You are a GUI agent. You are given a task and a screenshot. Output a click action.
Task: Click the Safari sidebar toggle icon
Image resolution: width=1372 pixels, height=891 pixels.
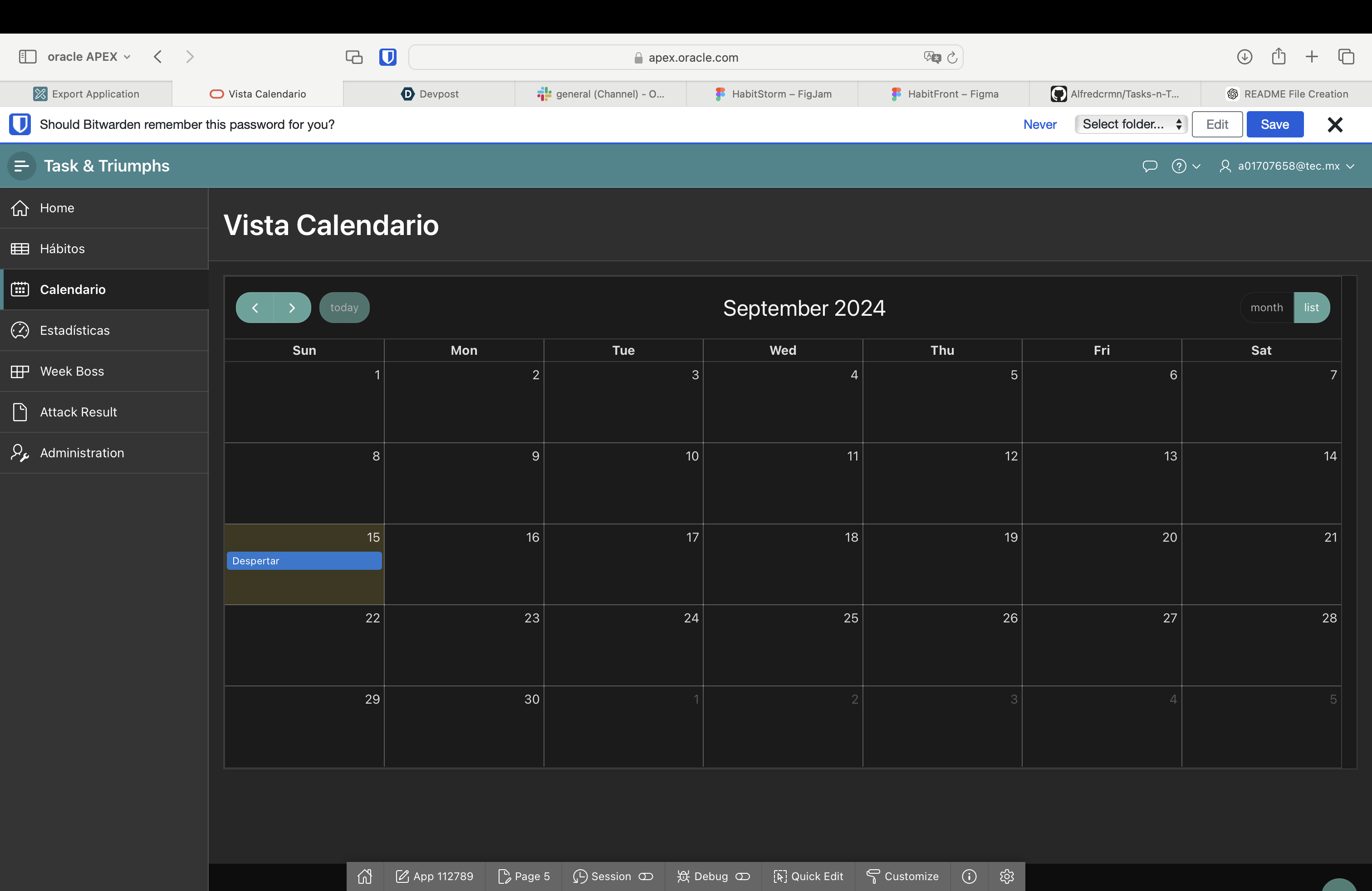click(27, 56)
